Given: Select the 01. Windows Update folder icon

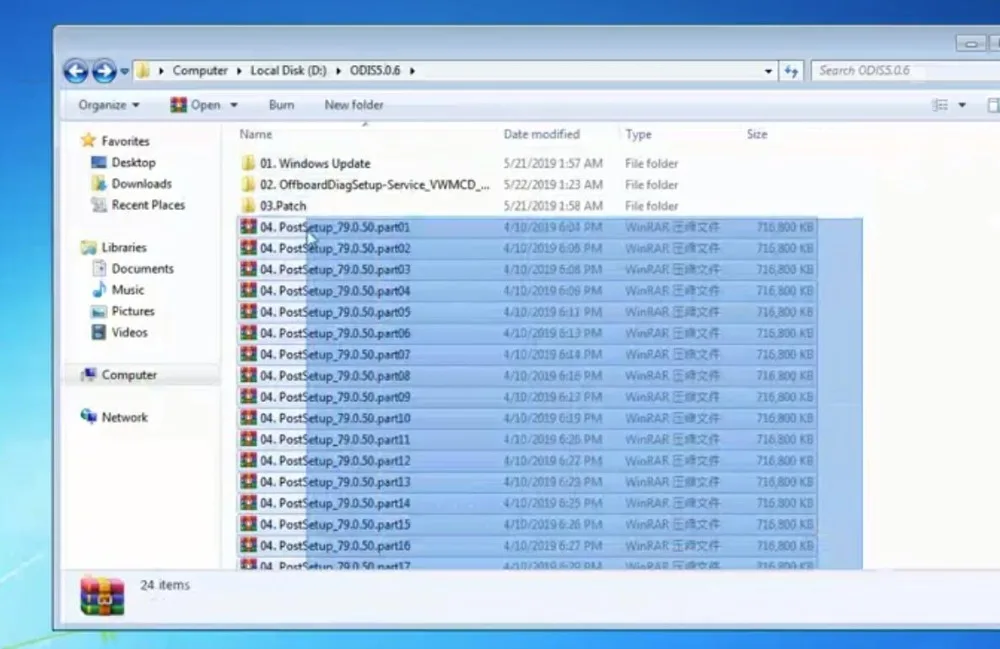Looking at the screenshot, I should tap(248, 163).
